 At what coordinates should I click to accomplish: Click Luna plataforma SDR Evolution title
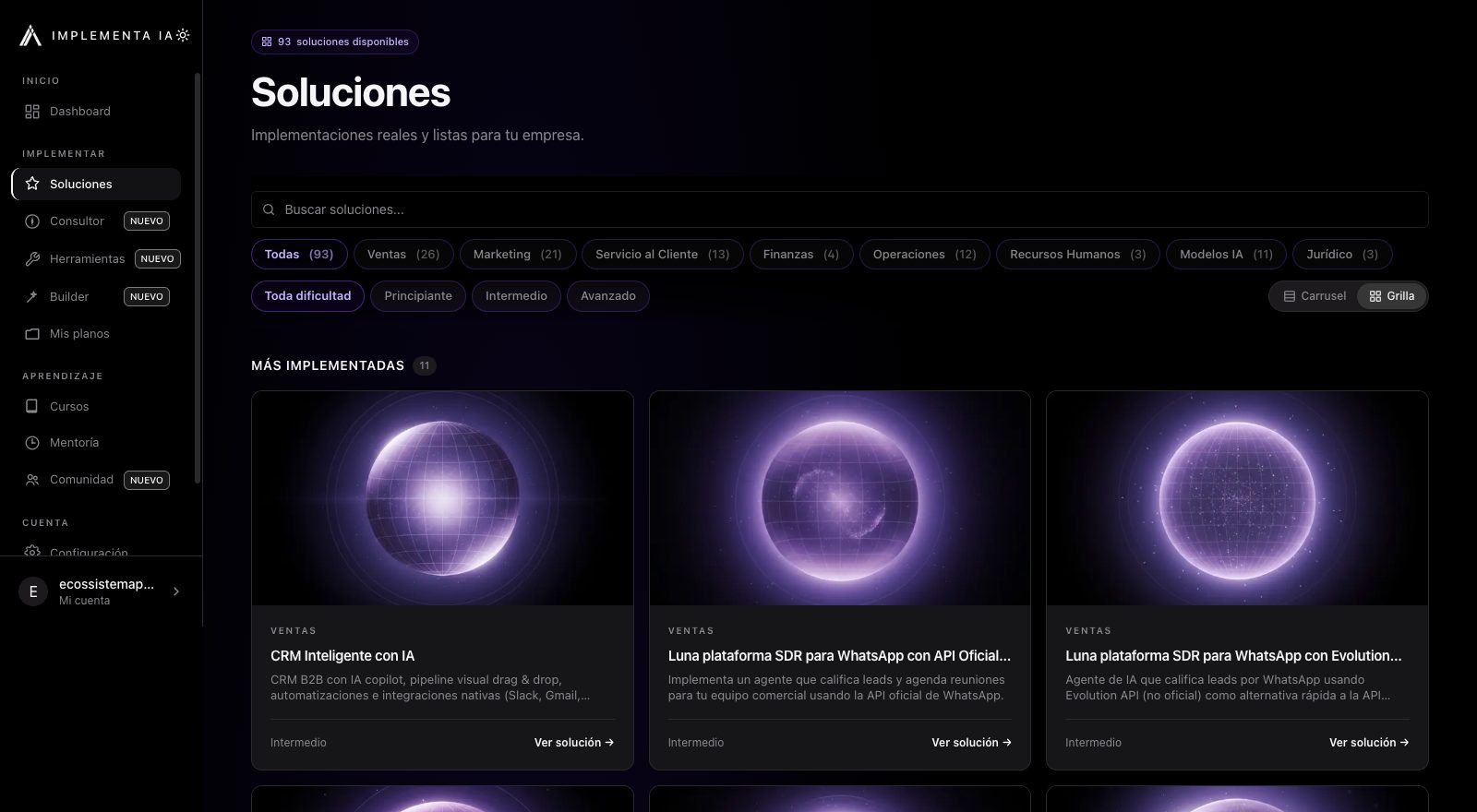(1233, 656)
